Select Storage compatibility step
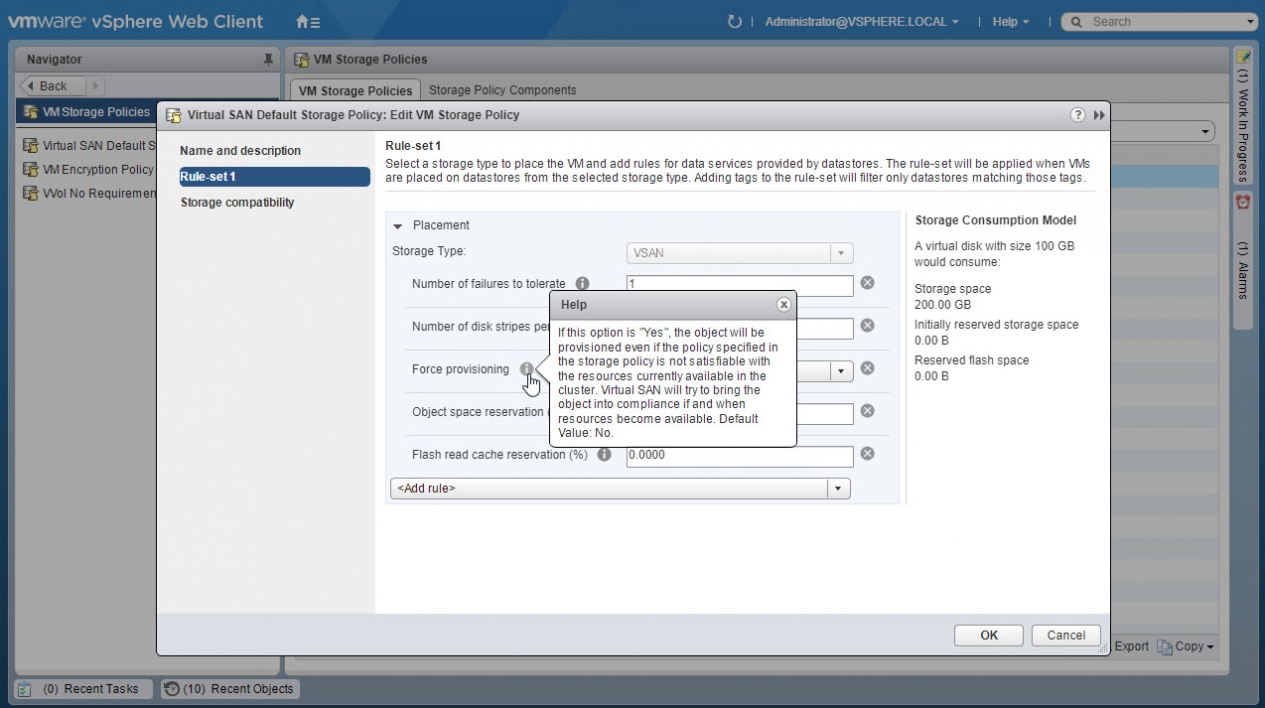1265x708 pixels. point(237,202)
